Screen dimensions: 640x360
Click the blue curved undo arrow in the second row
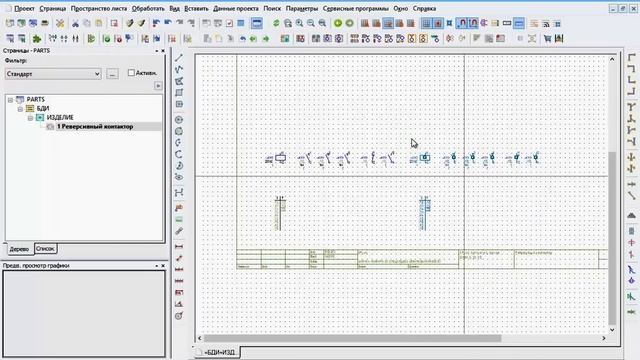pos(242,39)
